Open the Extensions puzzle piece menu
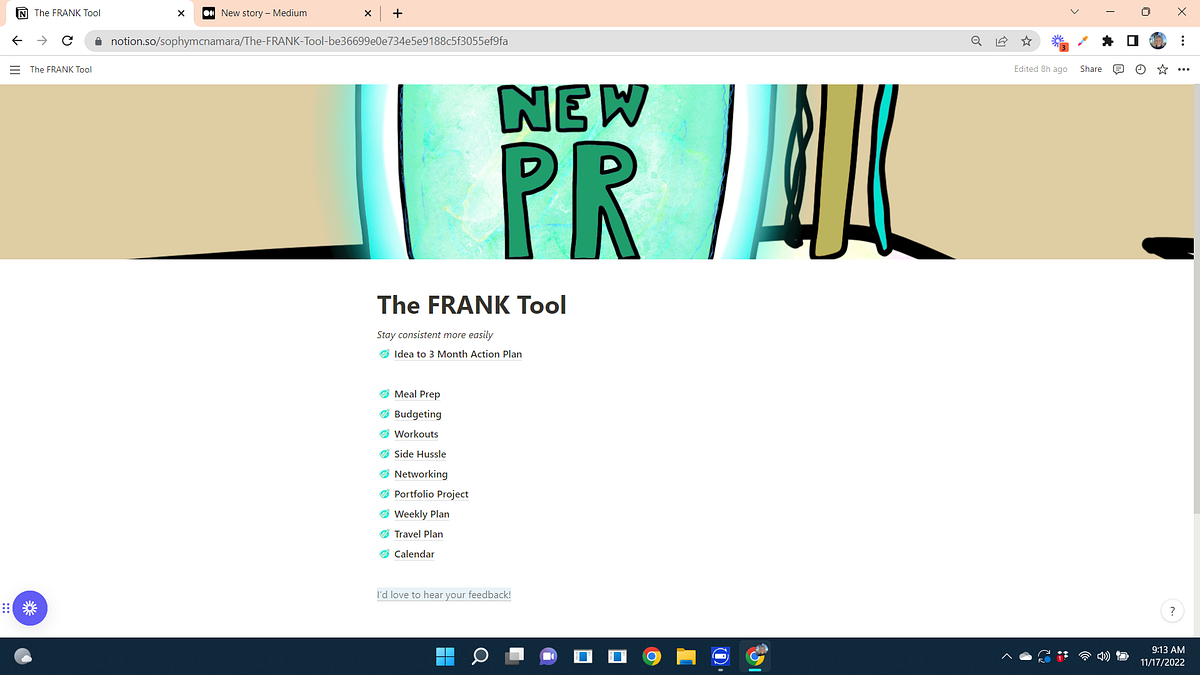This screenshot has height=675, width=1200. pyautogui.click(x=1106, y=41)
